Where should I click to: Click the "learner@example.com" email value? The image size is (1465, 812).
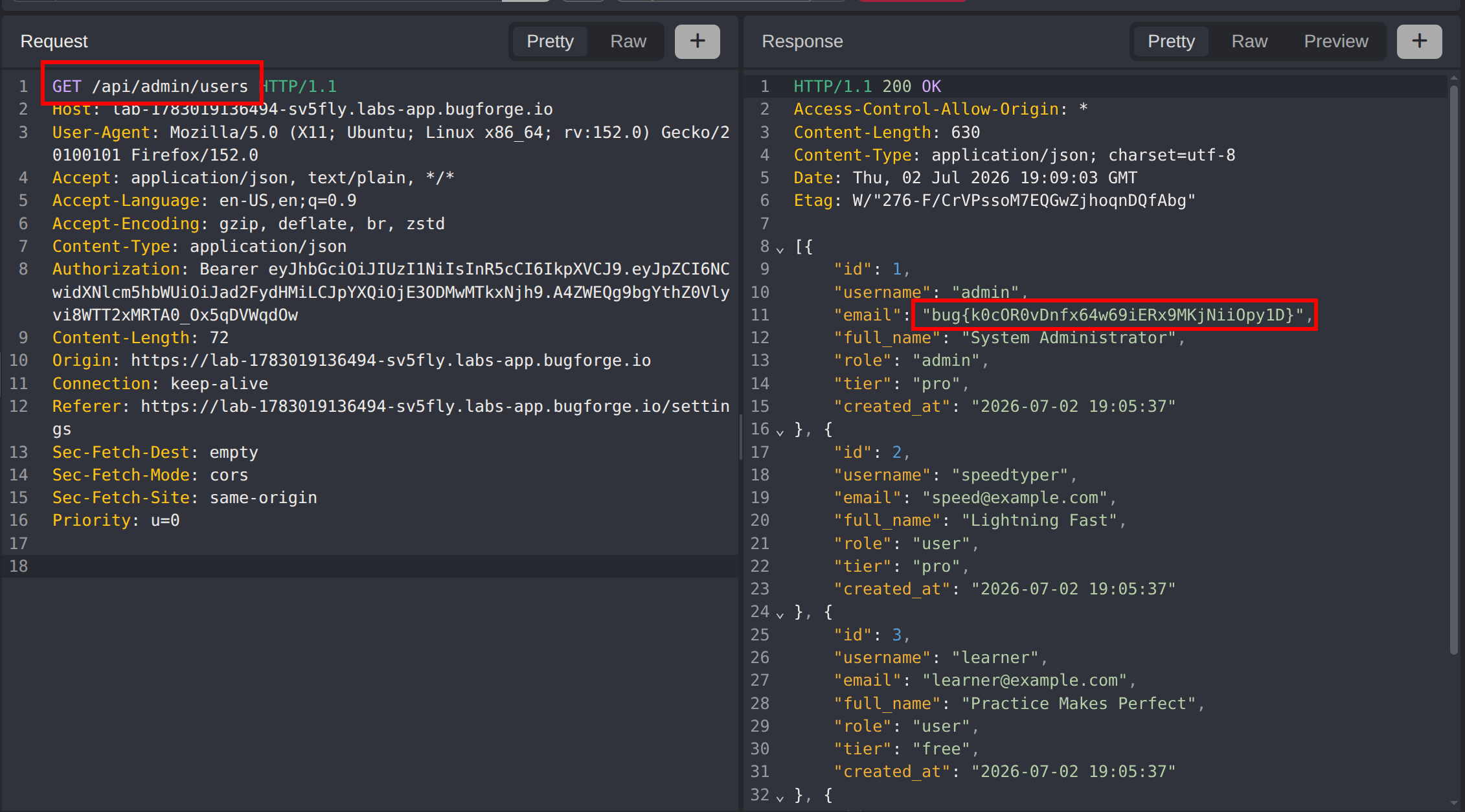pos(1025,680)
